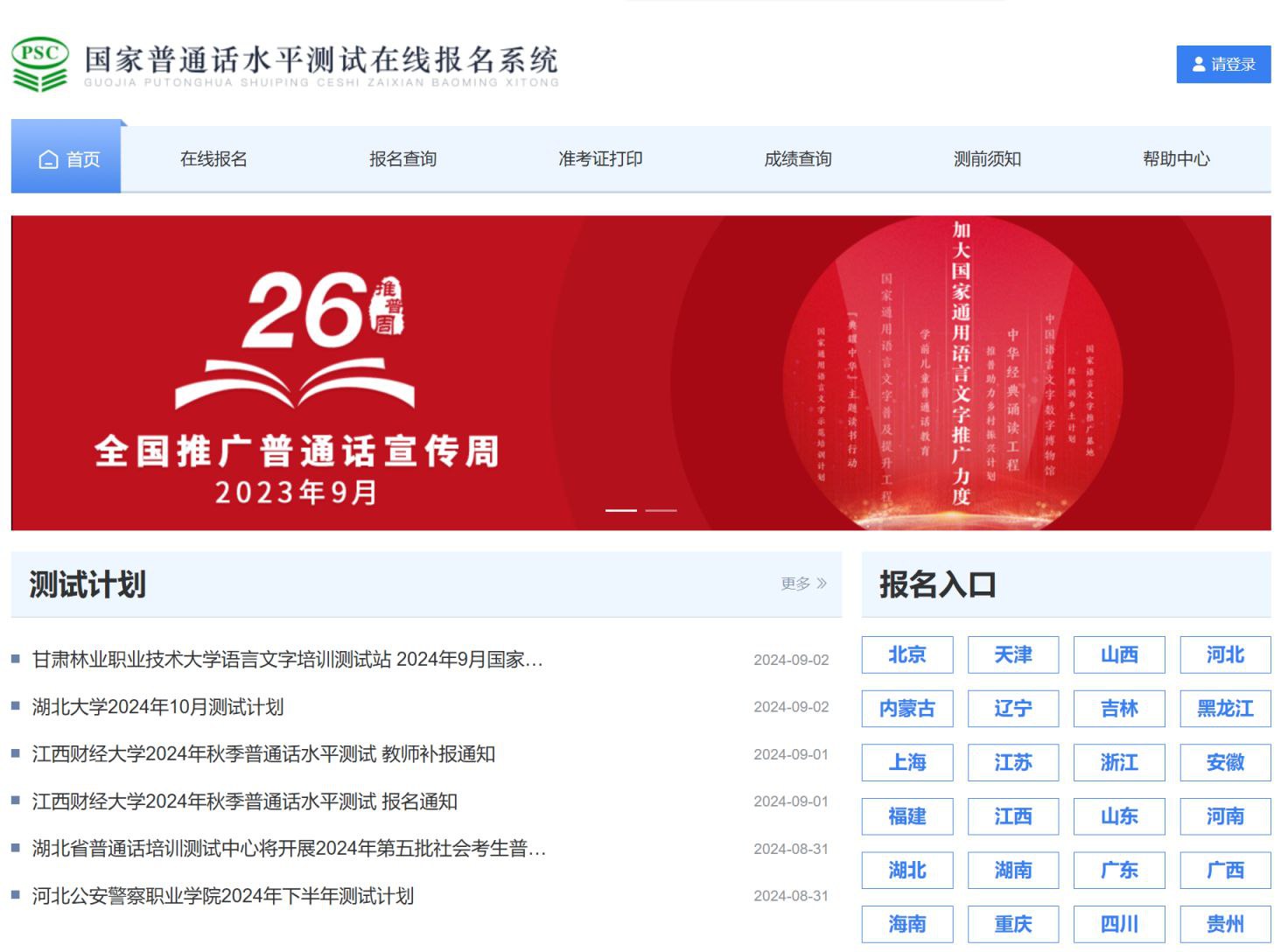1288x952 pixels.
Task: Open the 准考证打印 menu item
Action: coord(599,158)
